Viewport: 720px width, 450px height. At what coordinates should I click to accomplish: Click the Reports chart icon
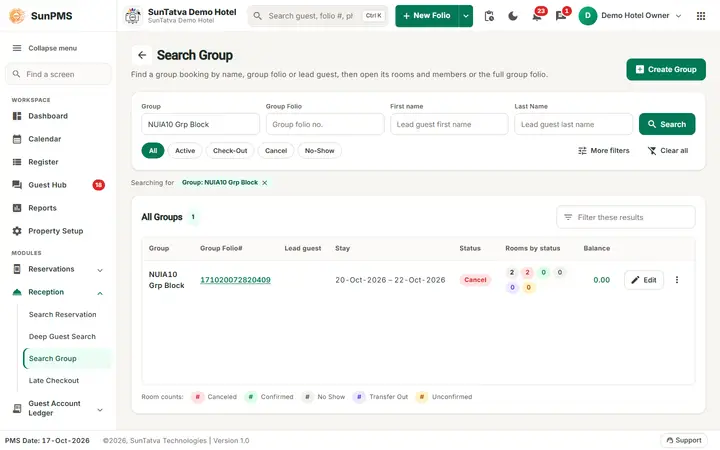17,208
